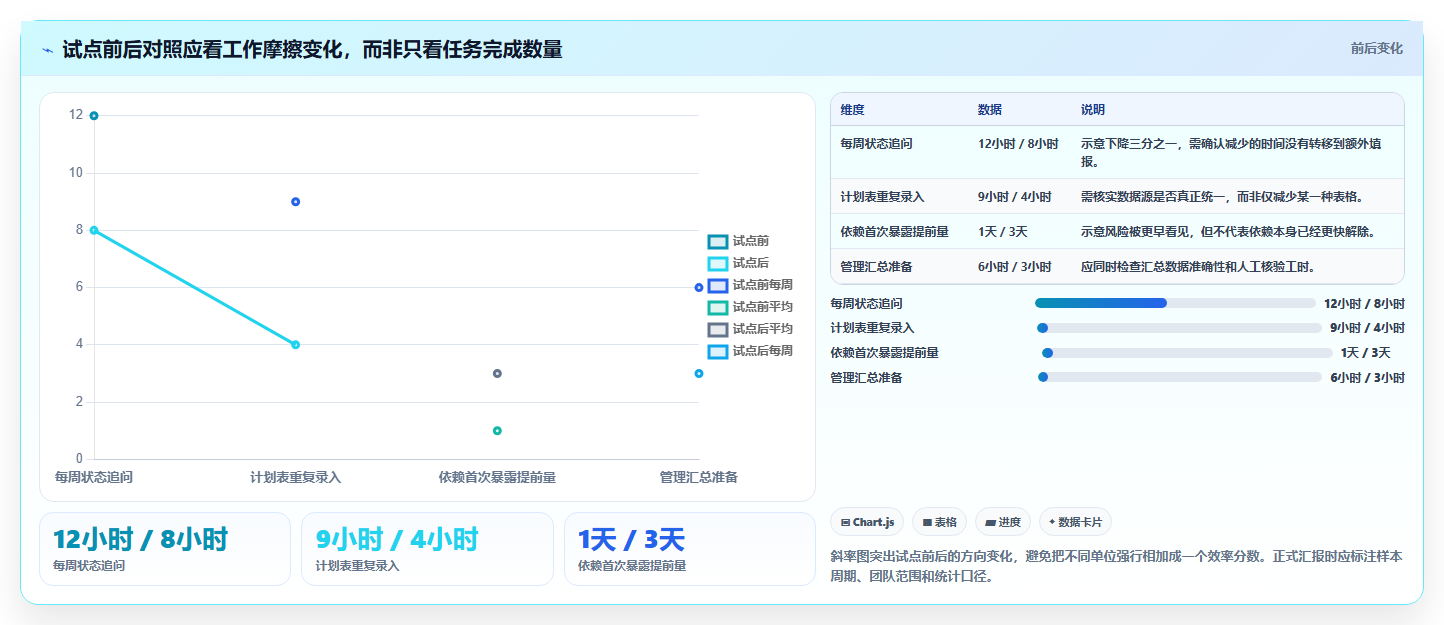1444x625 pixels.
Task: Click x-axis label 每周状态追问
Action: (94, 478)
